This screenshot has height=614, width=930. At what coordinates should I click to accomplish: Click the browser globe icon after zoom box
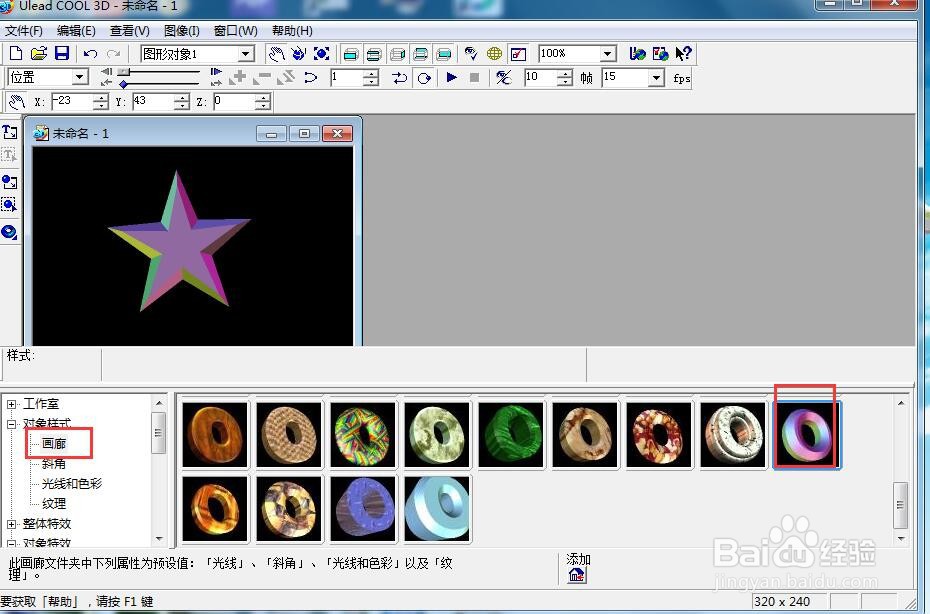[638, 54]
